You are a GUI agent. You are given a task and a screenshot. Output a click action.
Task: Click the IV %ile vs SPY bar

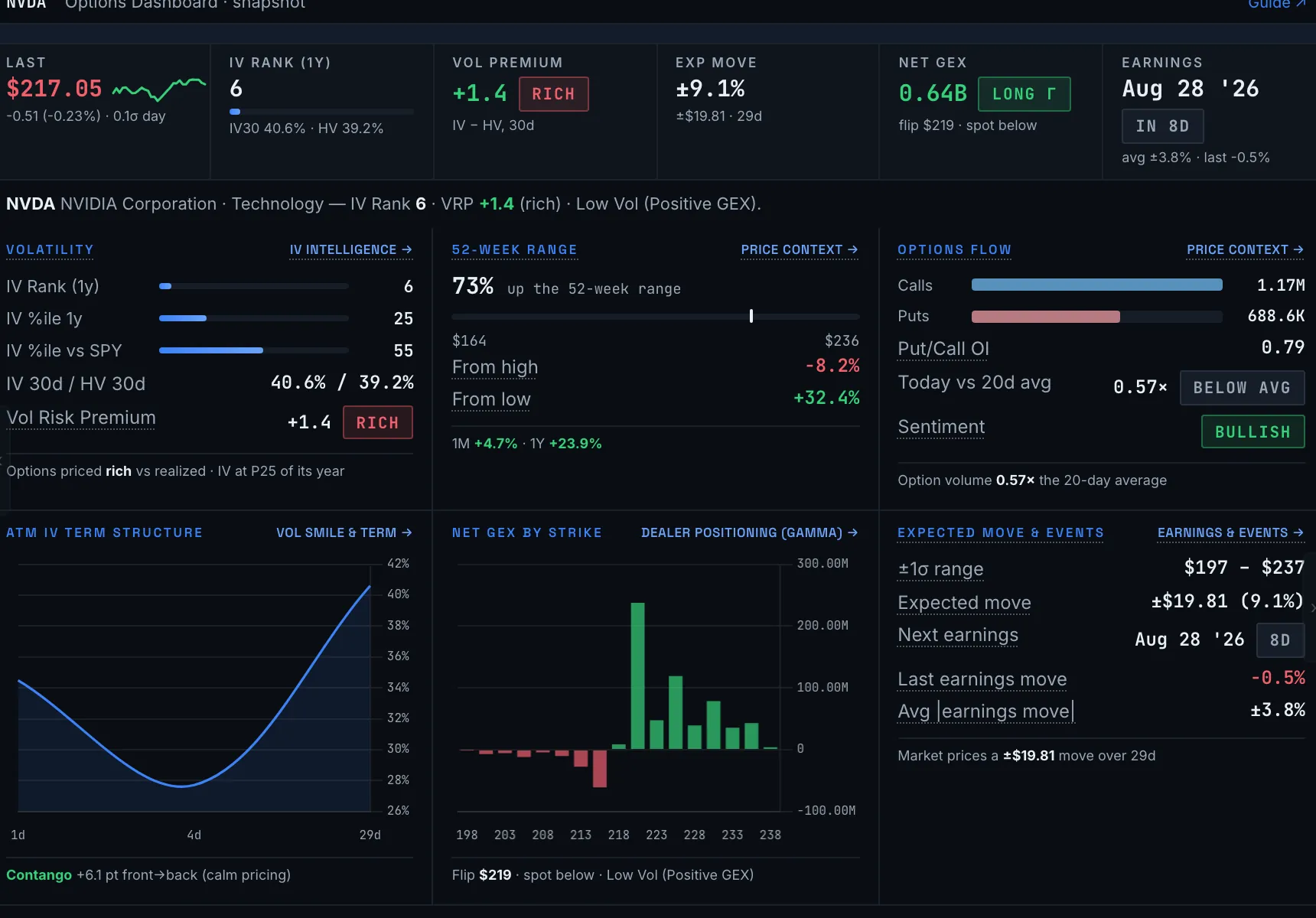pos(254,350)
